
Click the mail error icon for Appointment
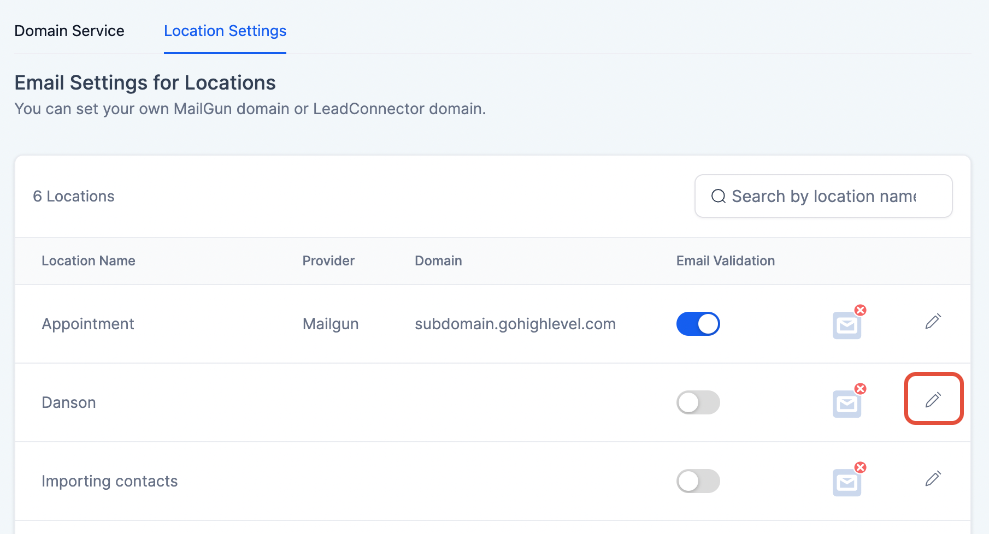coord(848,324)
